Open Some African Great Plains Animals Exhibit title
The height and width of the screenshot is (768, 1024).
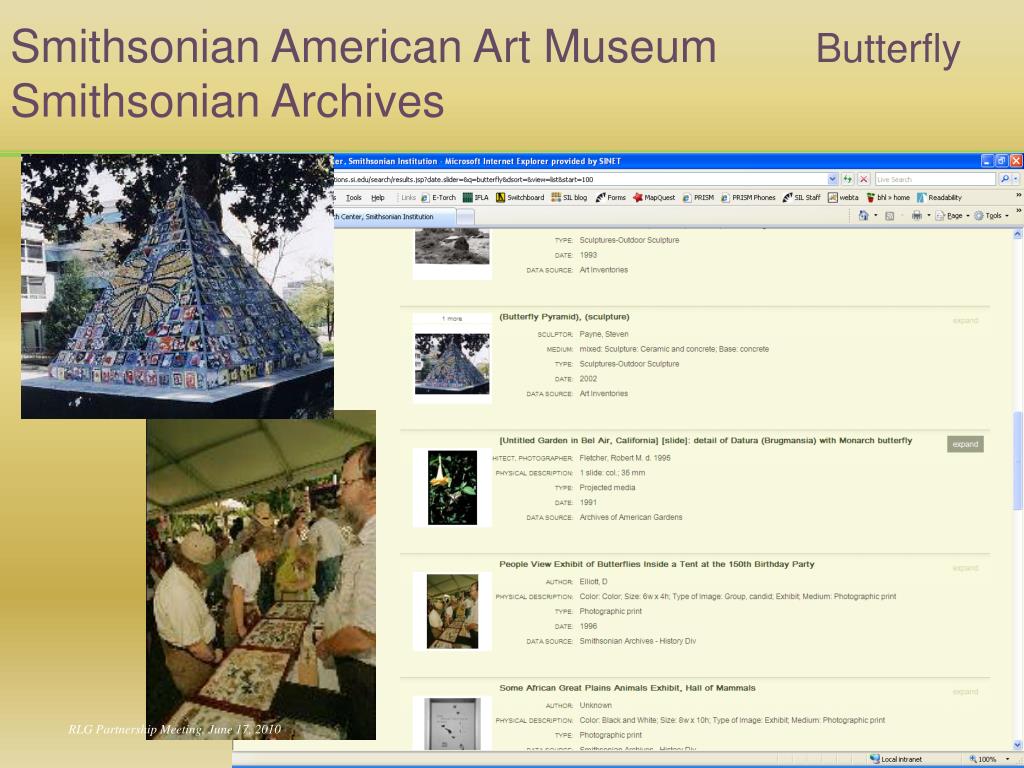click(x=627, y=688)
